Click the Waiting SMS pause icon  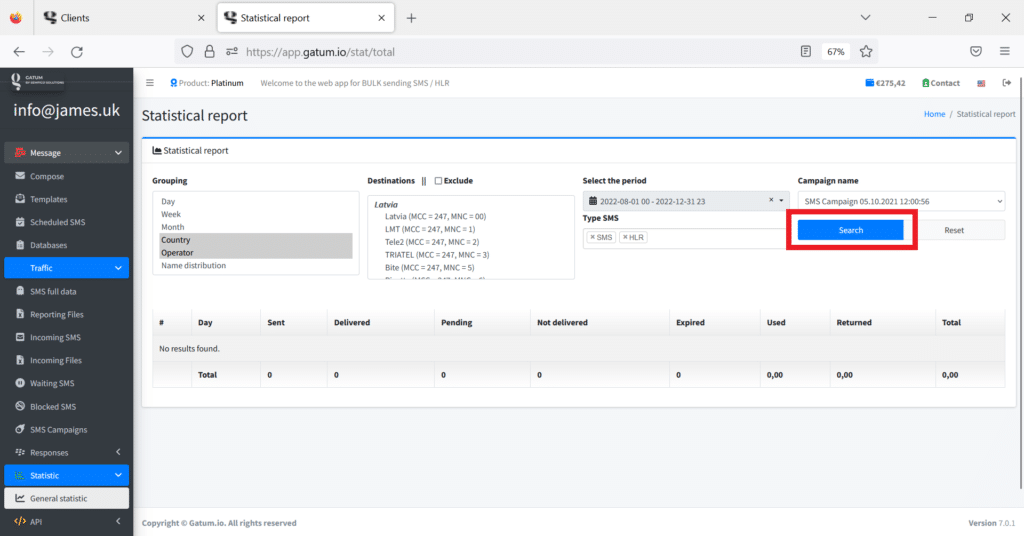(20, 383)
